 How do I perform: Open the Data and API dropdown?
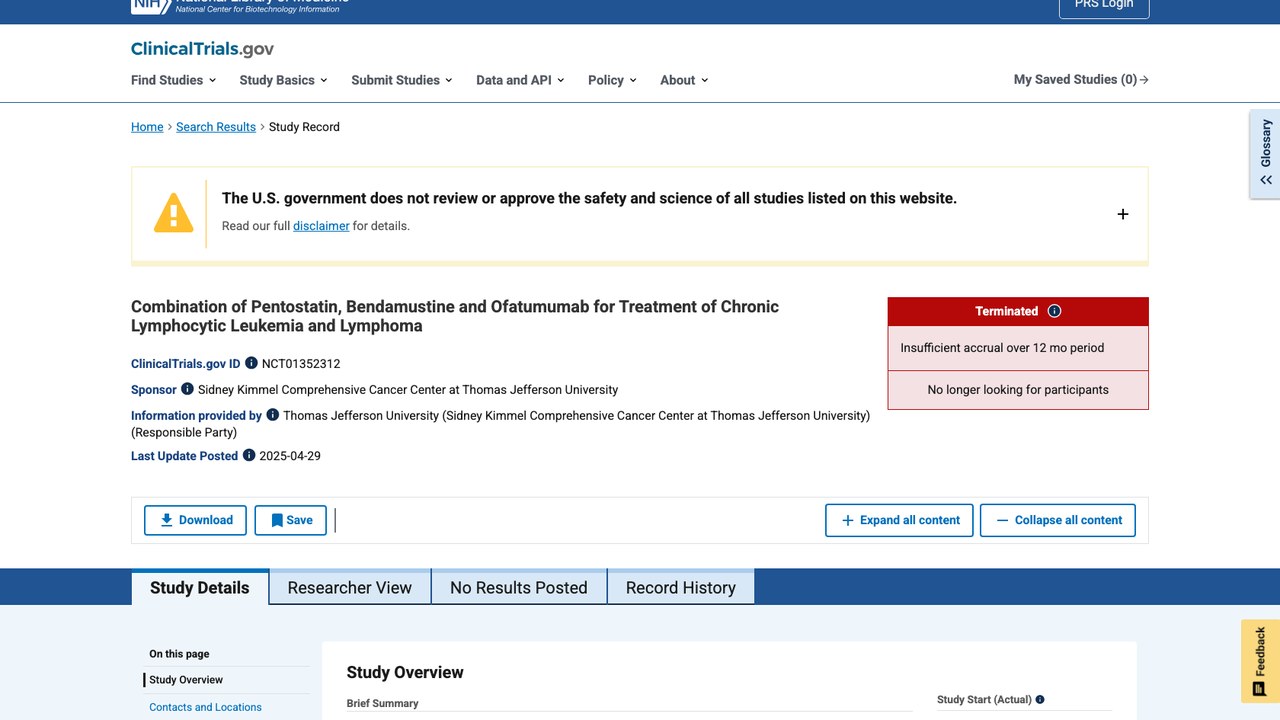coord(520,80)
